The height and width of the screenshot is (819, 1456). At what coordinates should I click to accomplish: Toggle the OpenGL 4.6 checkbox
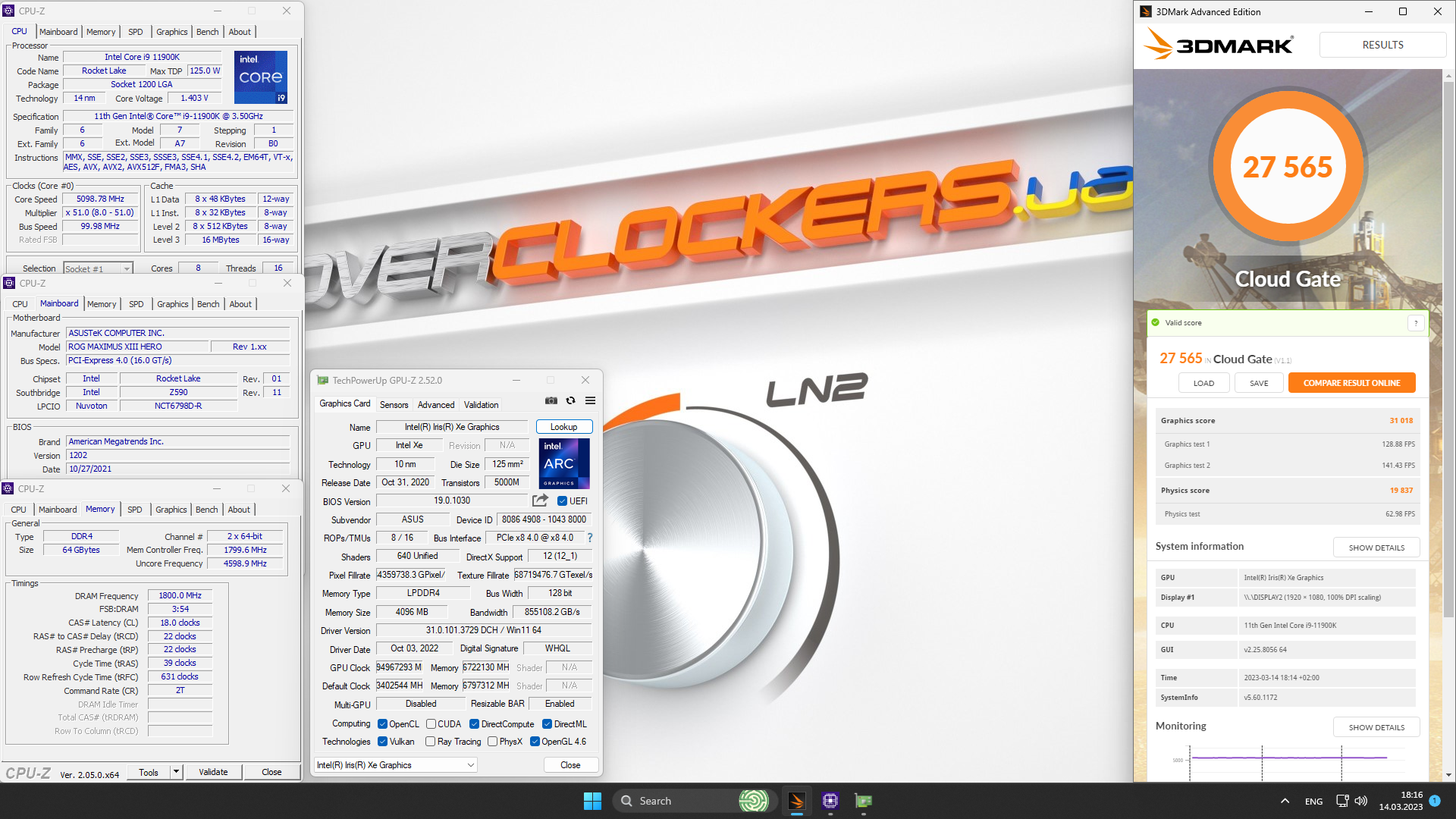(x=535, y=742)
